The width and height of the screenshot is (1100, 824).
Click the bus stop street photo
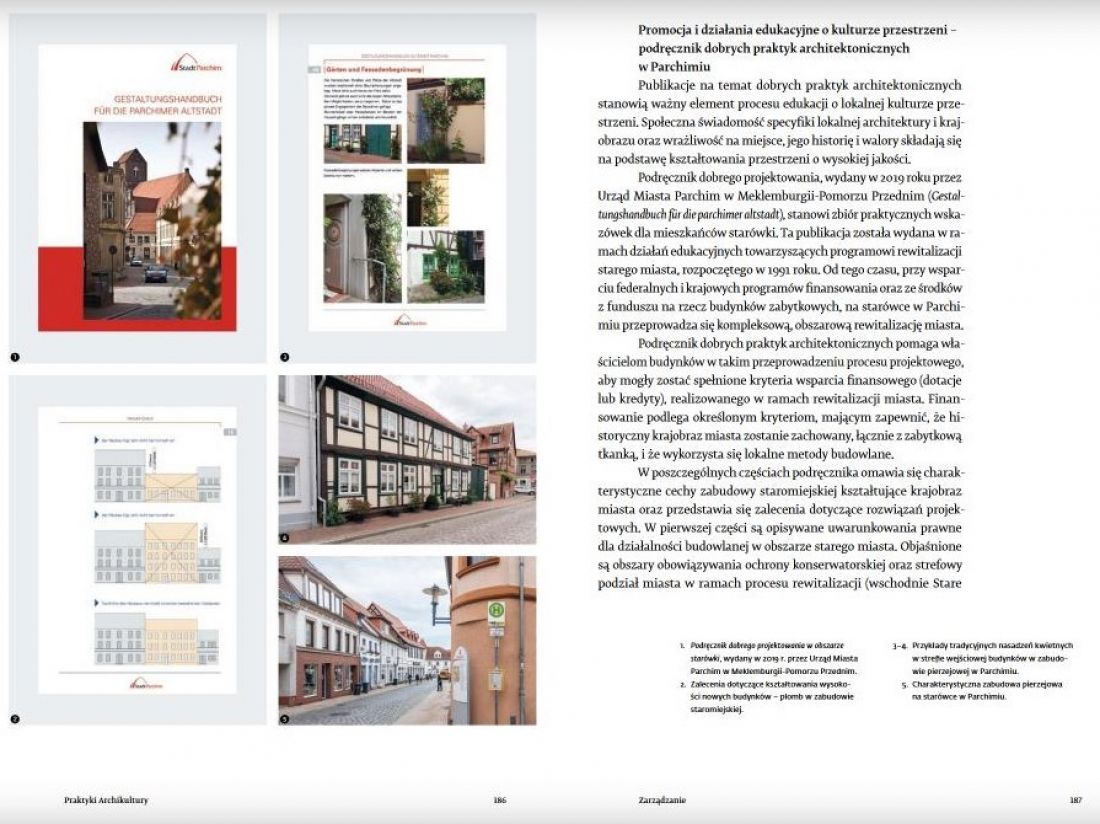407,640
